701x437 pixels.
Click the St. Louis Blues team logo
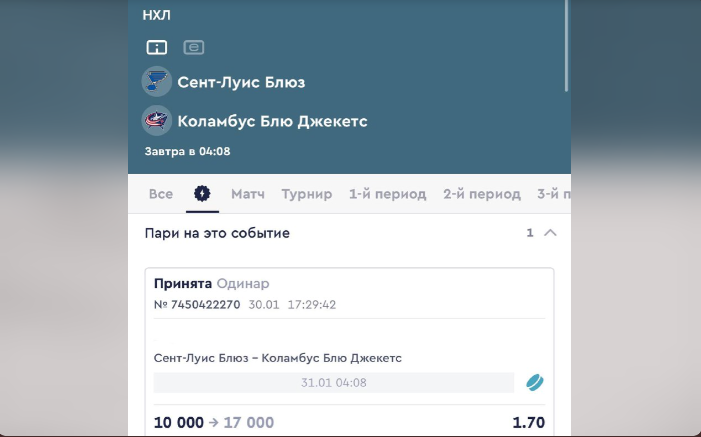point(156,82)
